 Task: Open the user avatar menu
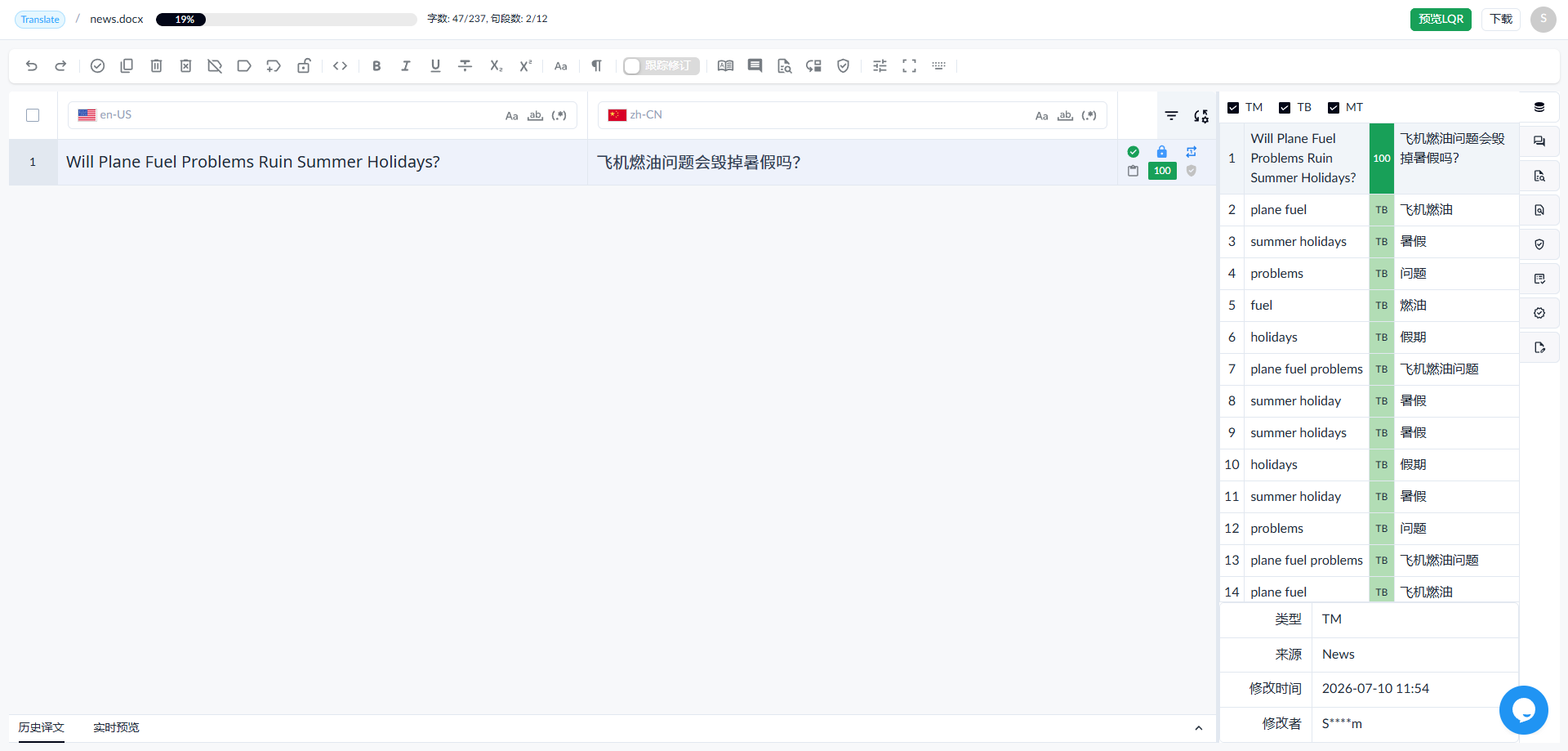(x=1543, y=19)
